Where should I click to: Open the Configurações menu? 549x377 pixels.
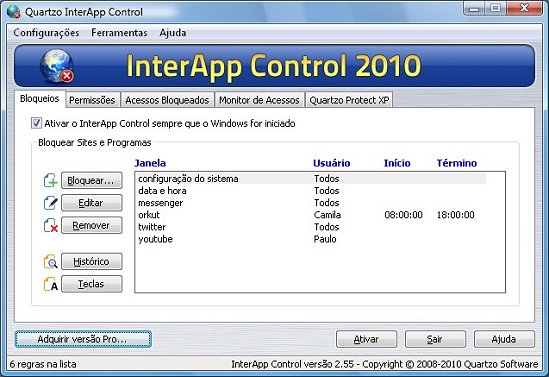click(46, 33)
